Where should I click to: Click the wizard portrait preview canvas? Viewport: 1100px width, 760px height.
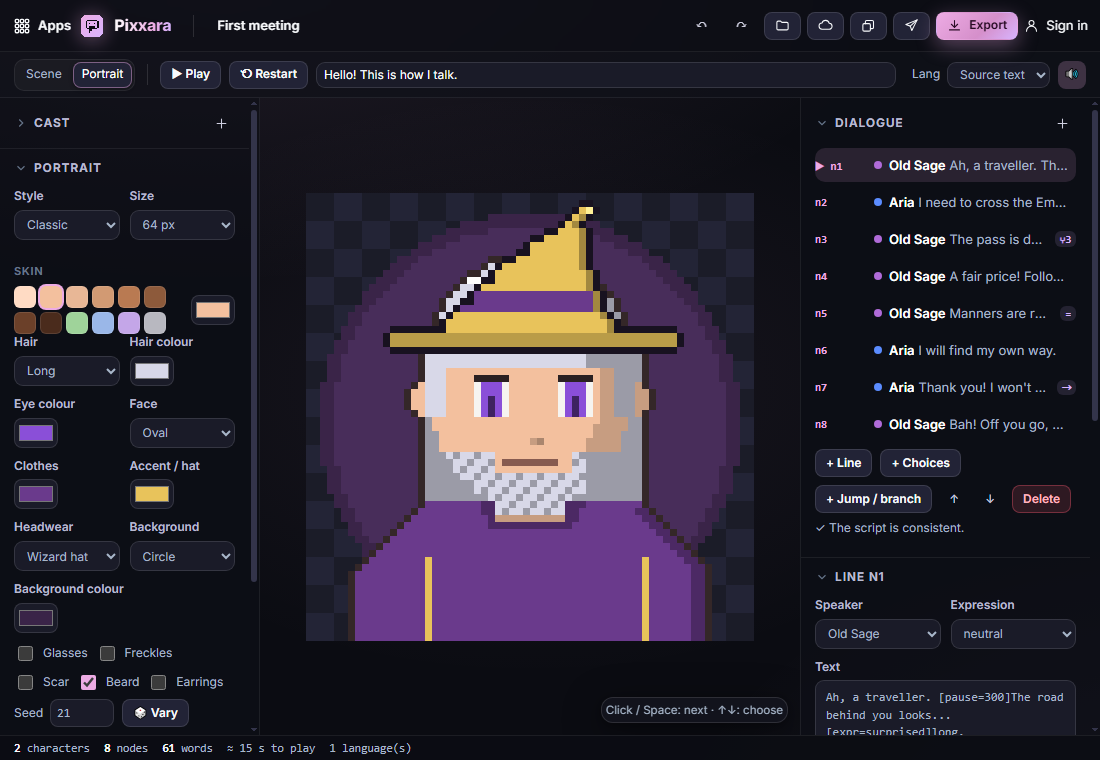coord(530,417)
